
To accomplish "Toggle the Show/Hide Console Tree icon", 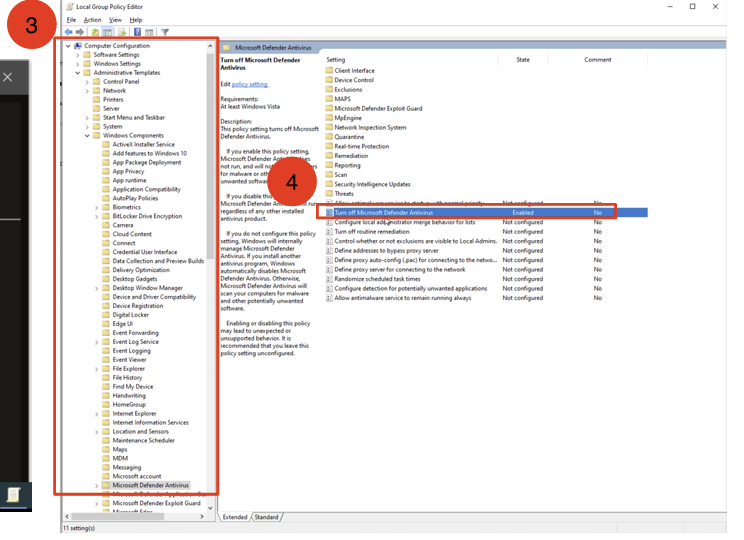I will pos(108,32).
